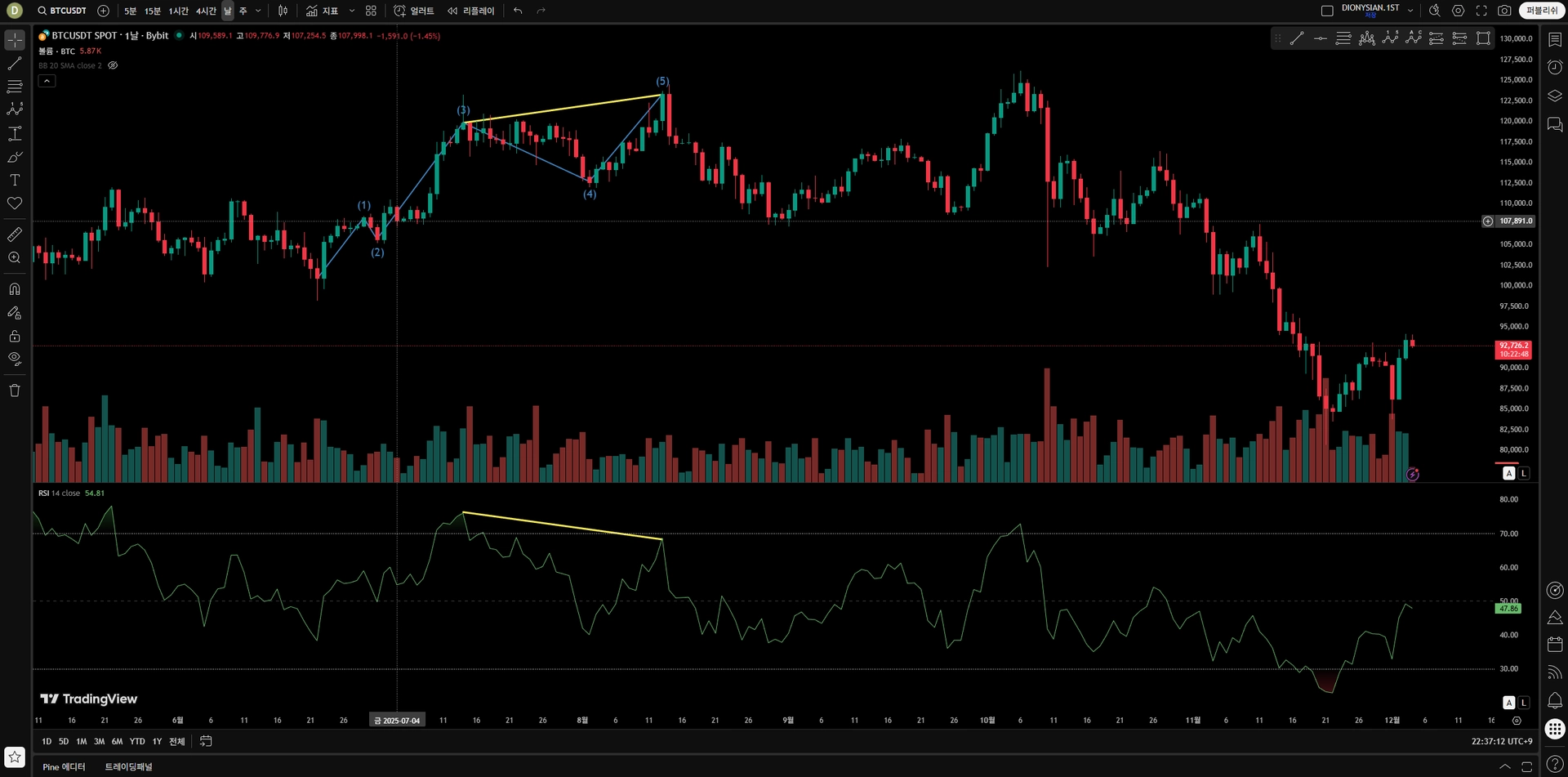Select the text annotation tool
This screenshot has height=777, width=1568.
pyautogui.click(x=15, y=180)
